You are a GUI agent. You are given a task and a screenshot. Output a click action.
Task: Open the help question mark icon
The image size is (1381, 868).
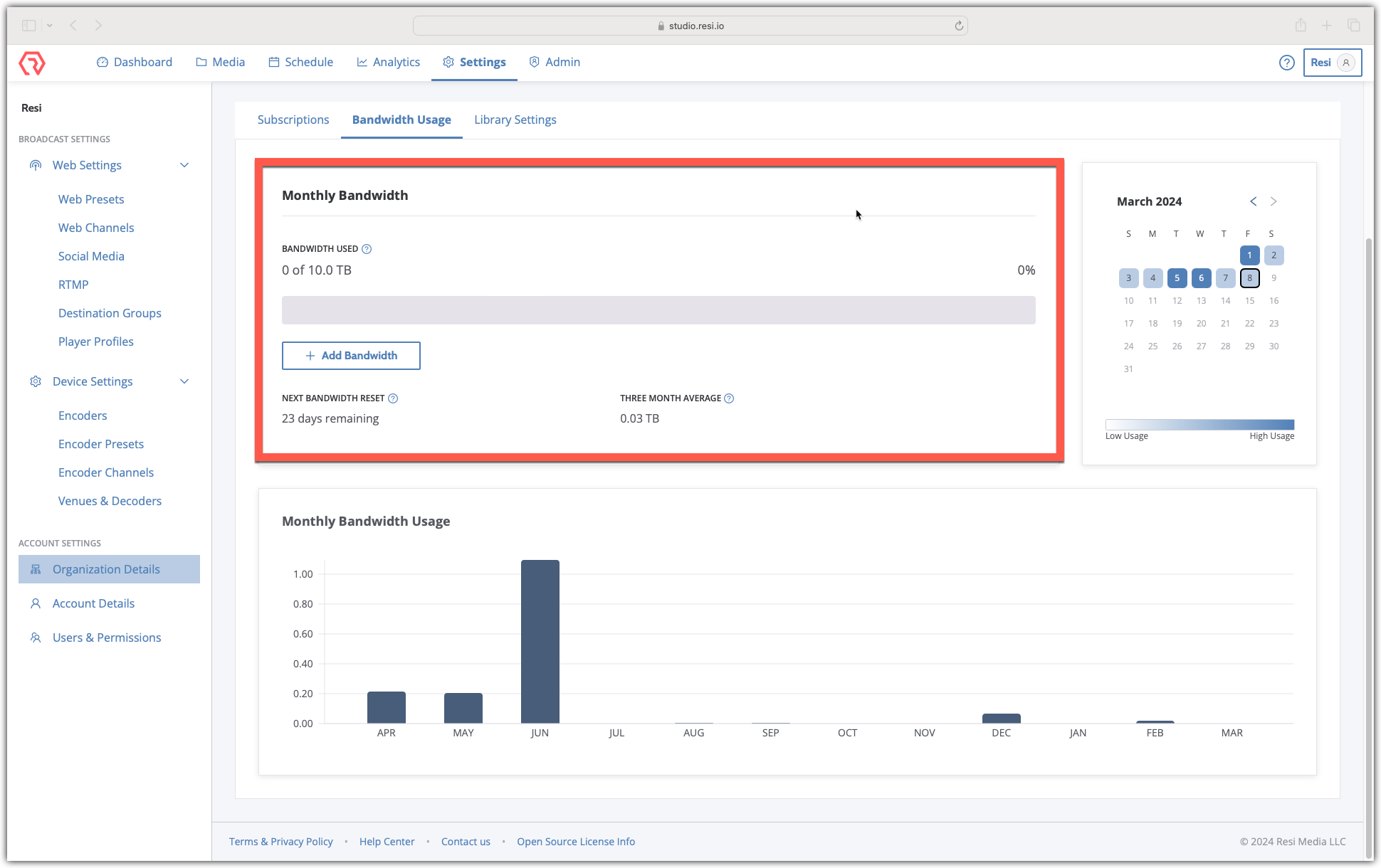pos(1286,63)
